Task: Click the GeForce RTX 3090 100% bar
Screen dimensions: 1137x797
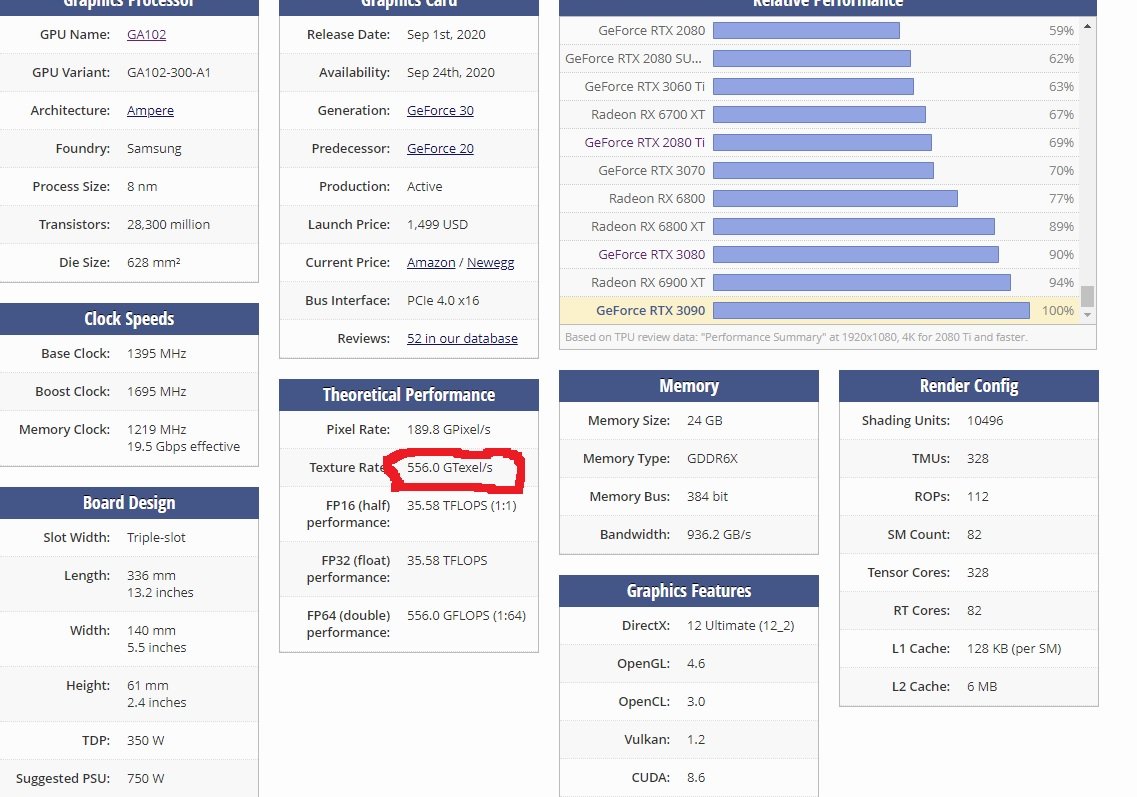Action: [x=872, y=310]
